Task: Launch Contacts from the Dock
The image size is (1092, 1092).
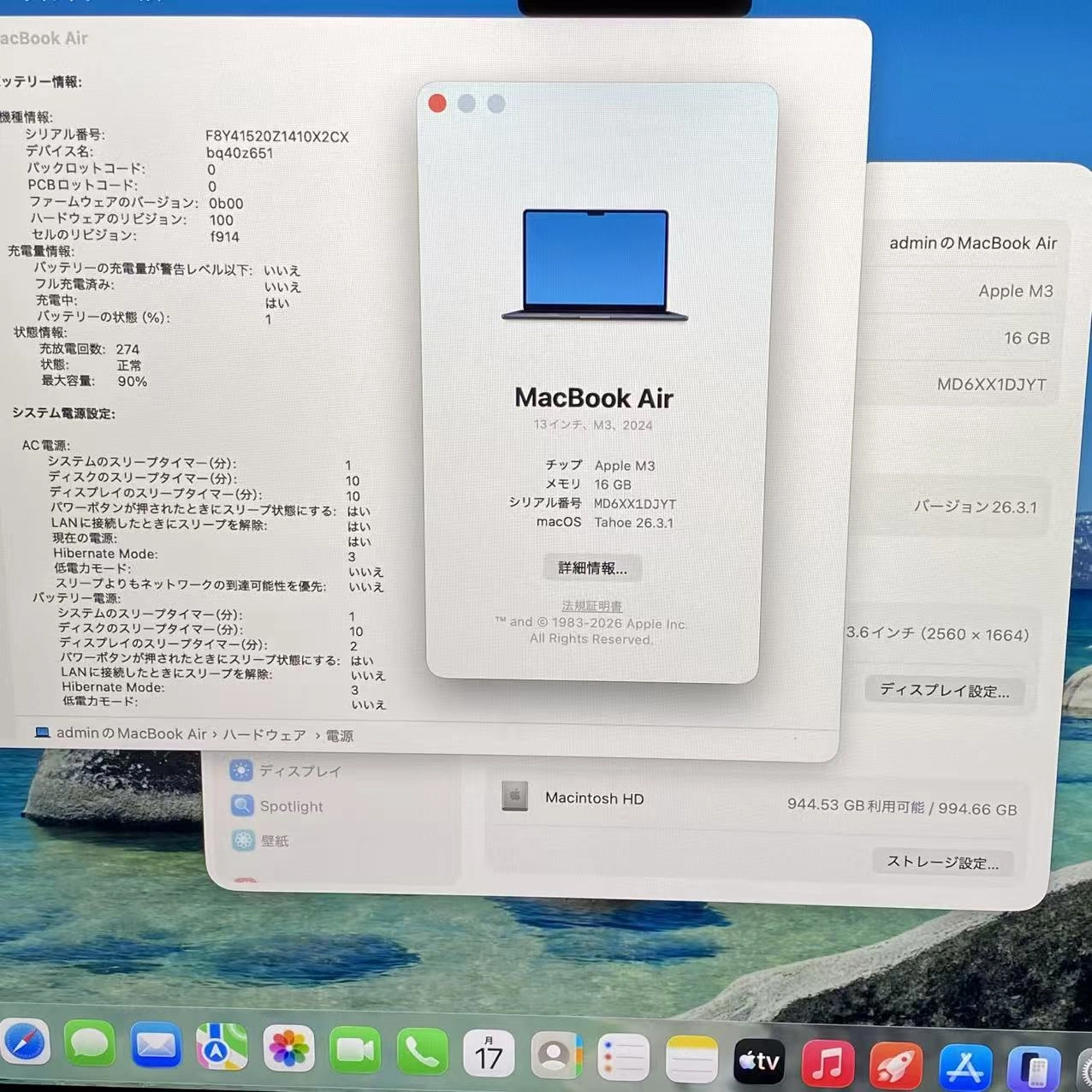Action: (555, 1056)
